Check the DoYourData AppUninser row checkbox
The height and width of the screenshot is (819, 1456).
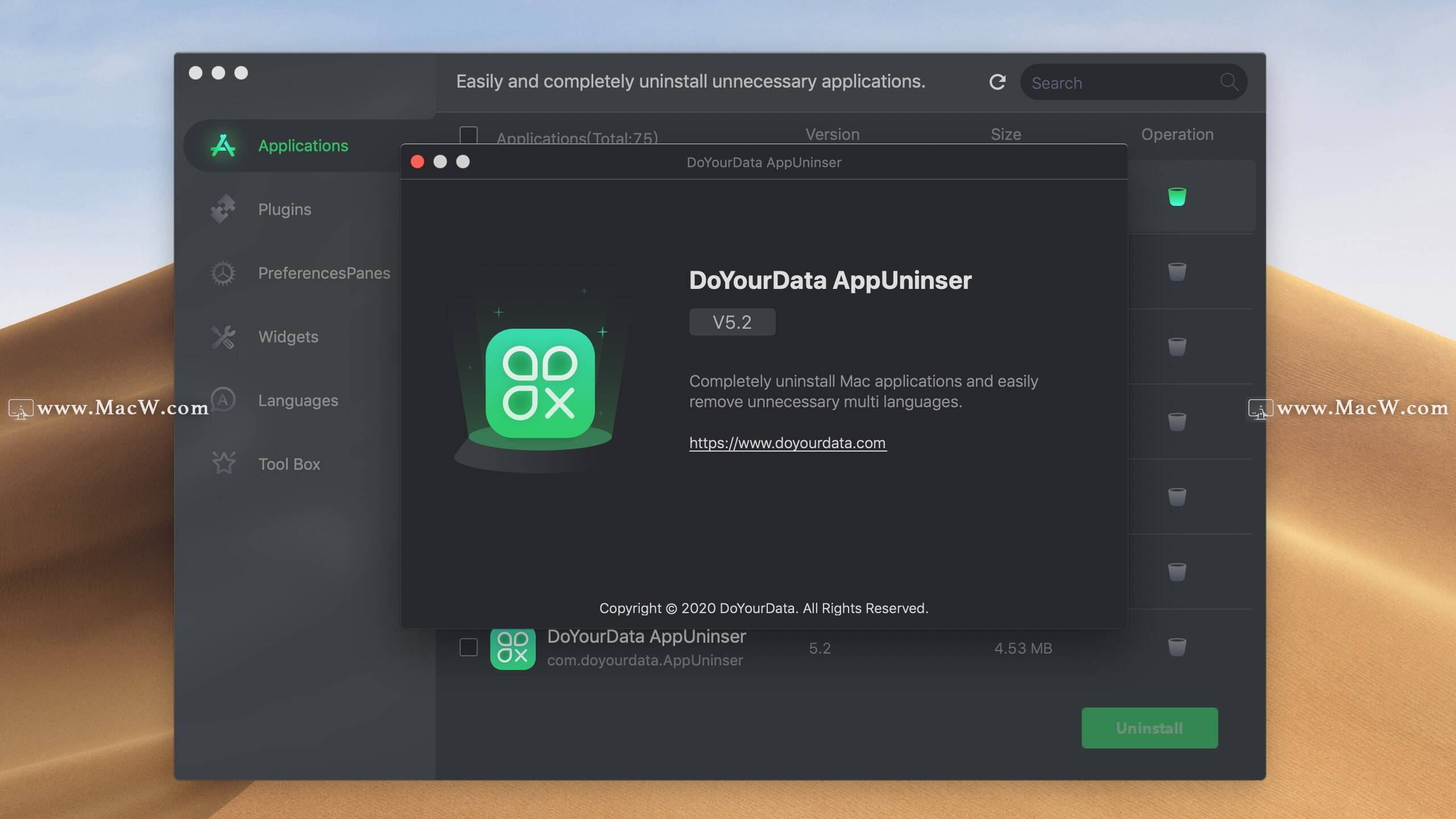(x=468, y=647)
